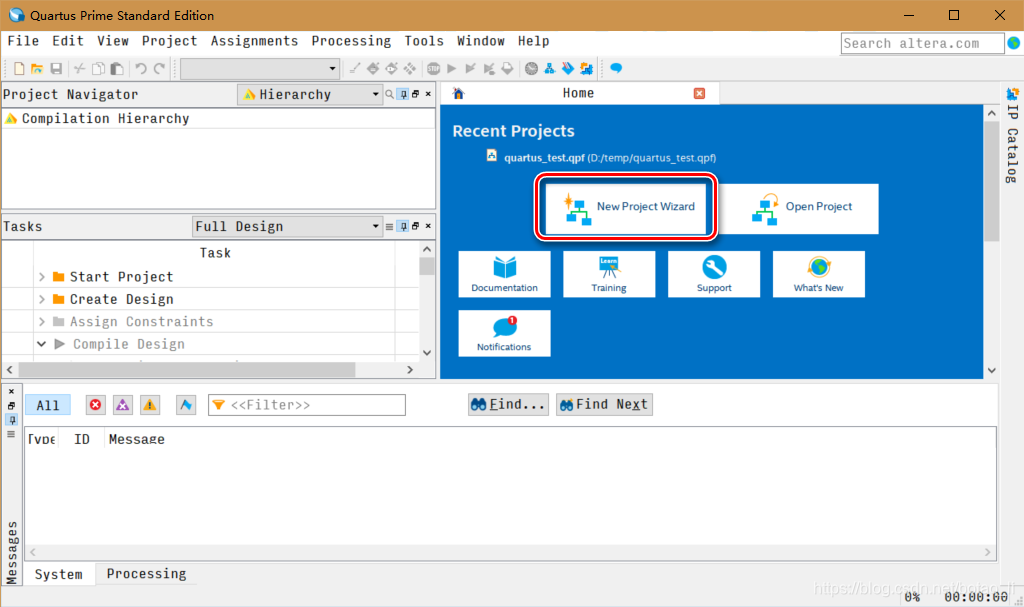
Task: Click the Start Compilation play icon
Action: (452, 69)
